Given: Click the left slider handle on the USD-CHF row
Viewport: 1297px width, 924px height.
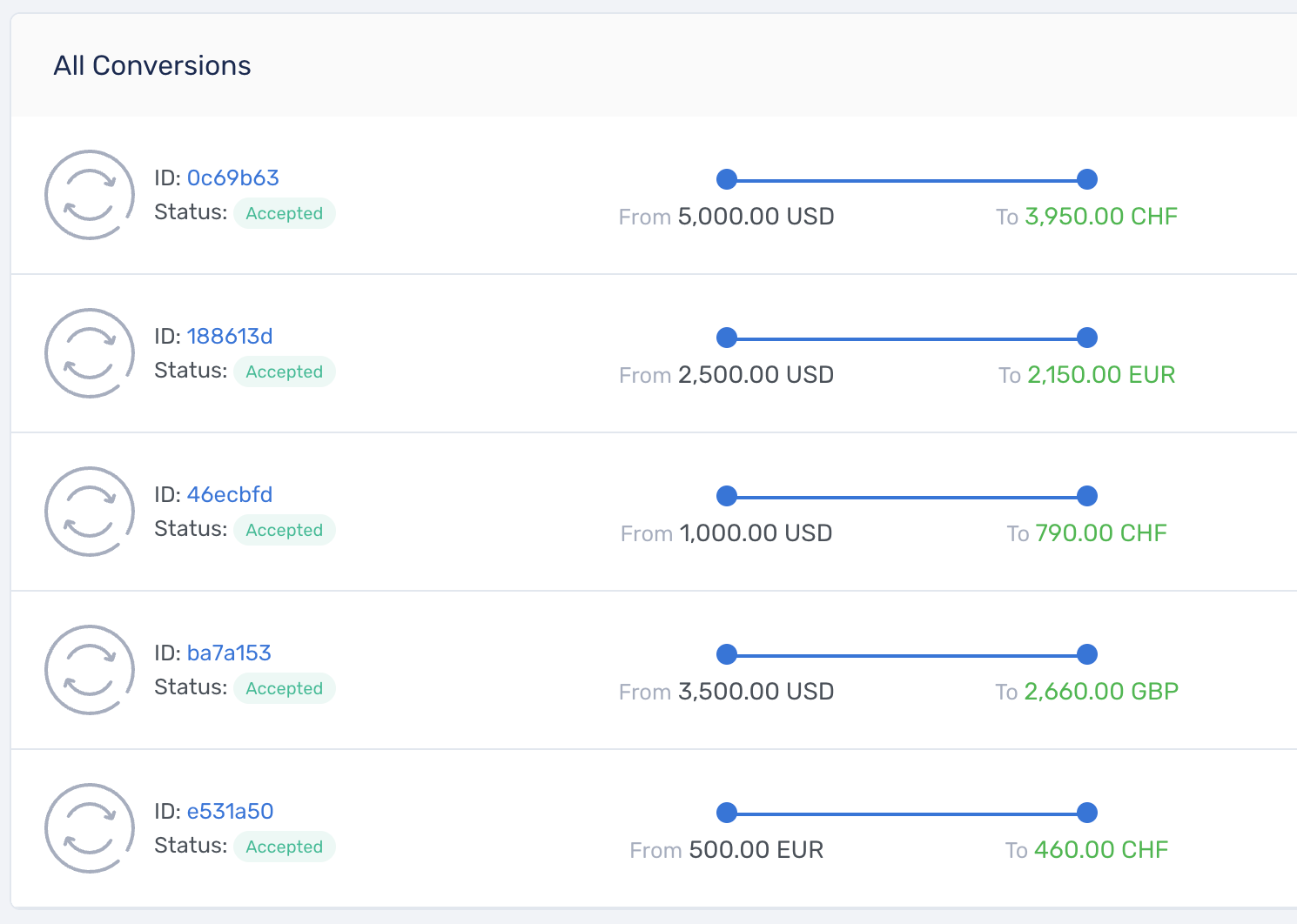Looking at the screenshot, I should [727, 179].
